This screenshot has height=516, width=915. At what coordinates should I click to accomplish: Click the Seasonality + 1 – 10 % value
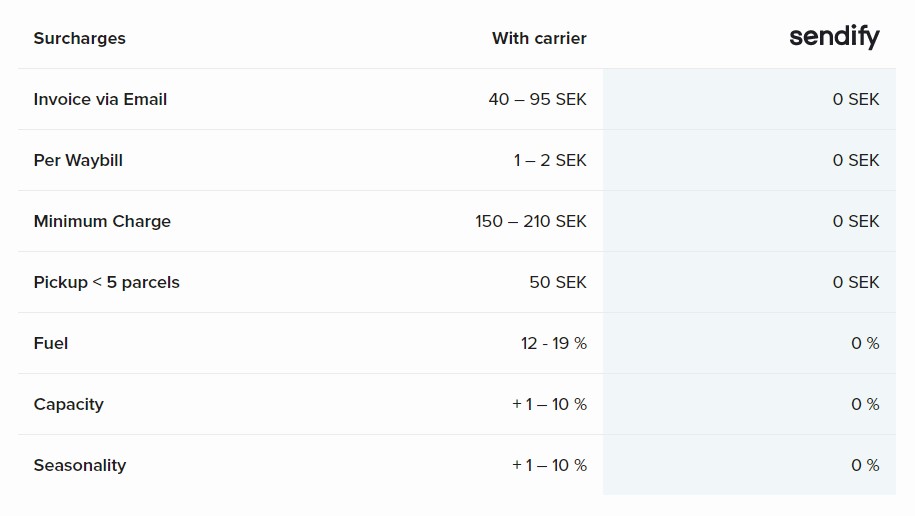549,465
